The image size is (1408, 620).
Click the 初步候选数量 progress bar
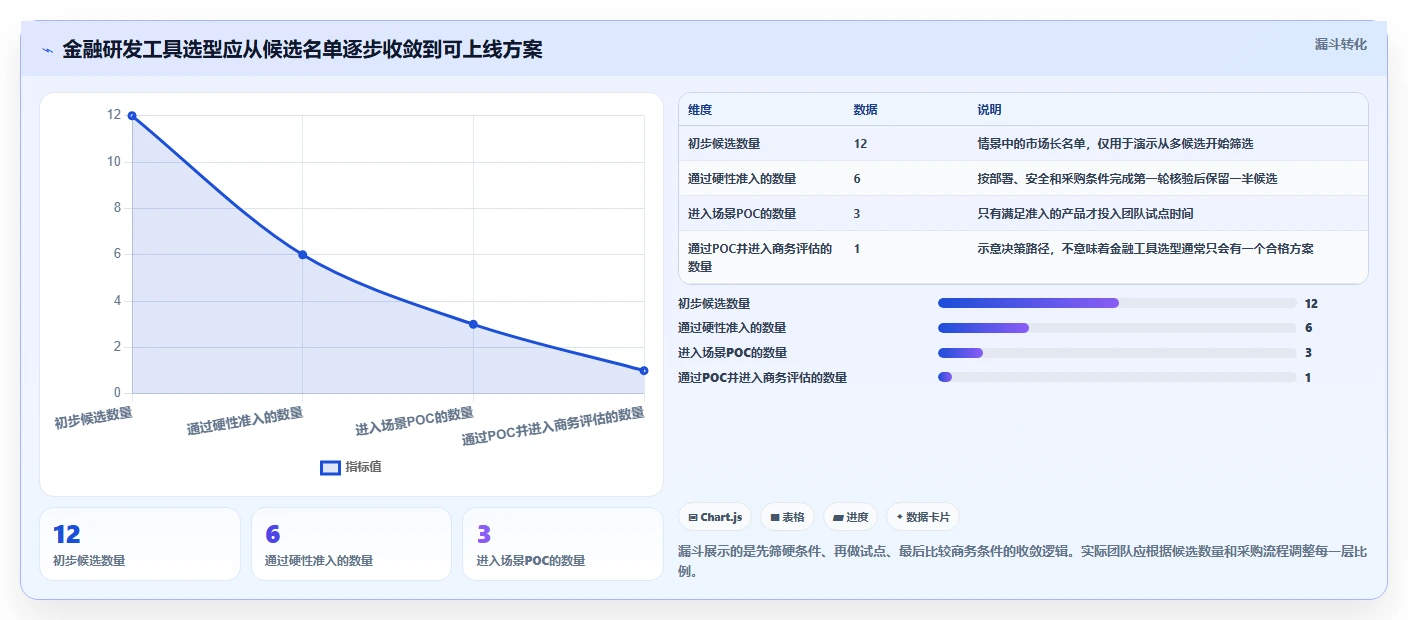(1117, 303)
